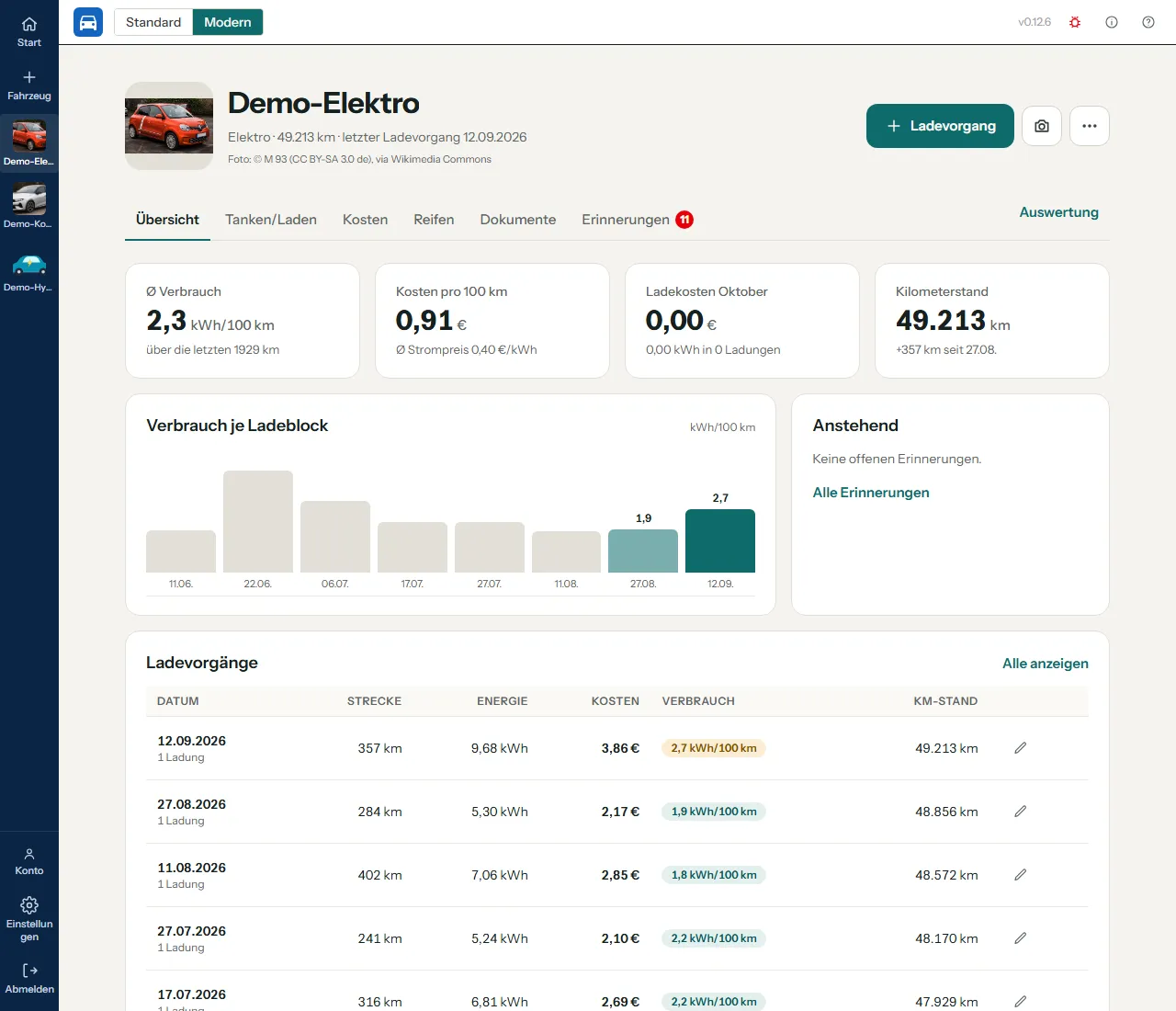Select the Übersicht tab
The width and height of the screenshot is (1176, 1011).
(x=167, y=220)
